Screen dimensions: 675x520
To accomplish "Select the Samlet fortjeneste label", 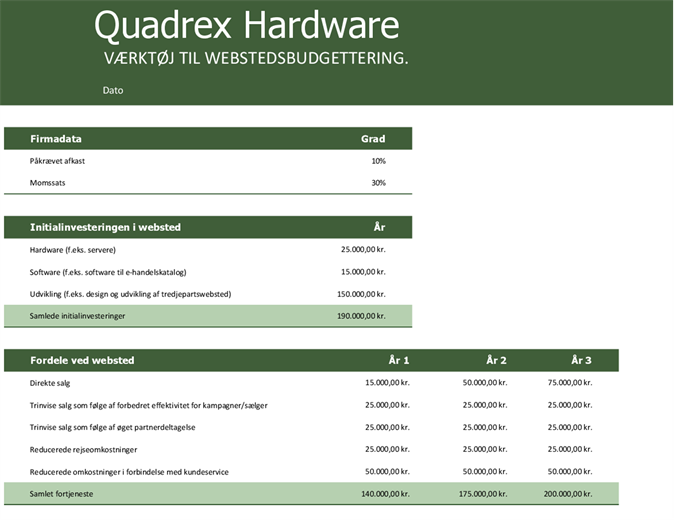I will (61, 494).
